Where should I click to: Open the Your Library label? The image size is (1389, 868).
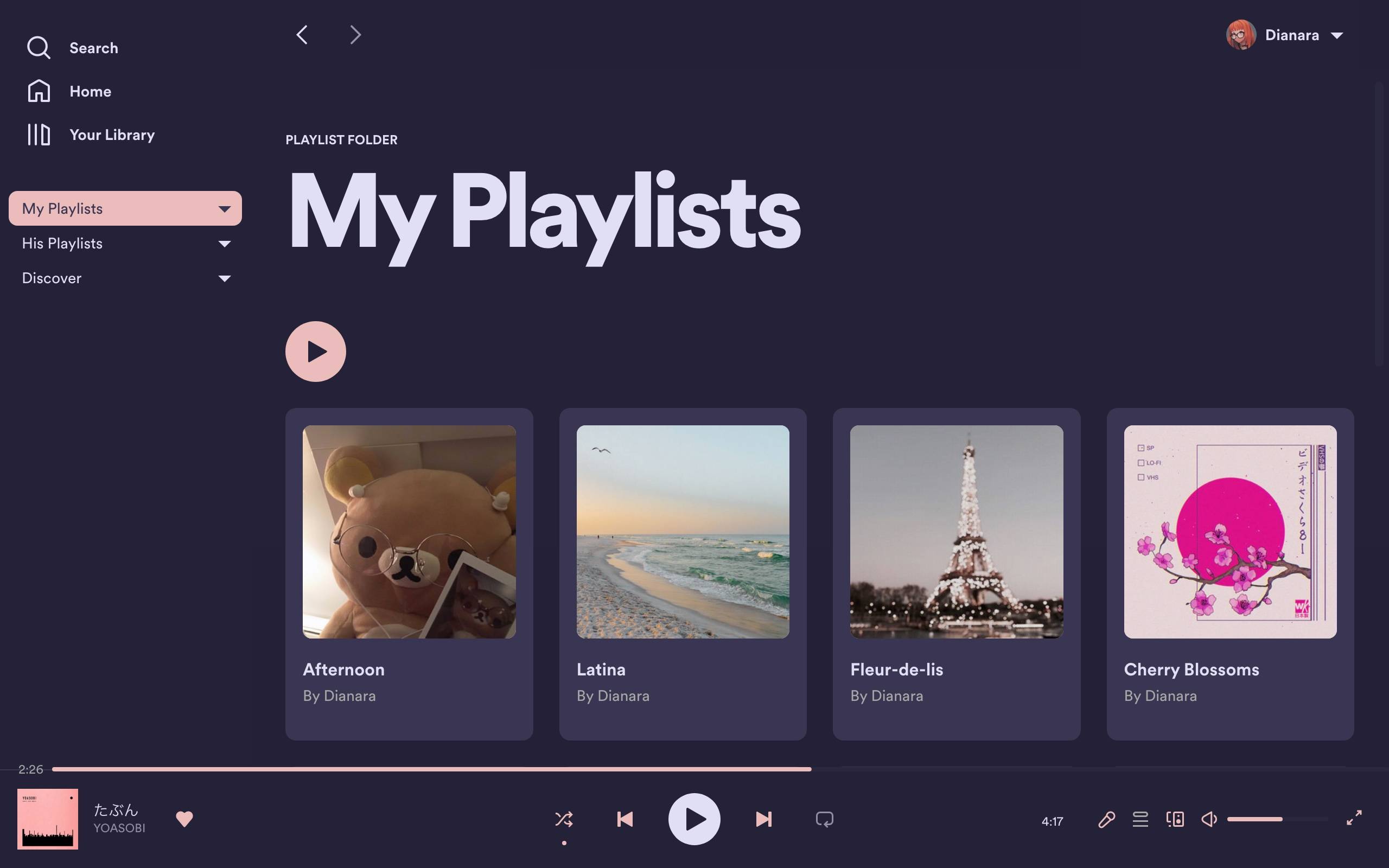coord(112,135)
